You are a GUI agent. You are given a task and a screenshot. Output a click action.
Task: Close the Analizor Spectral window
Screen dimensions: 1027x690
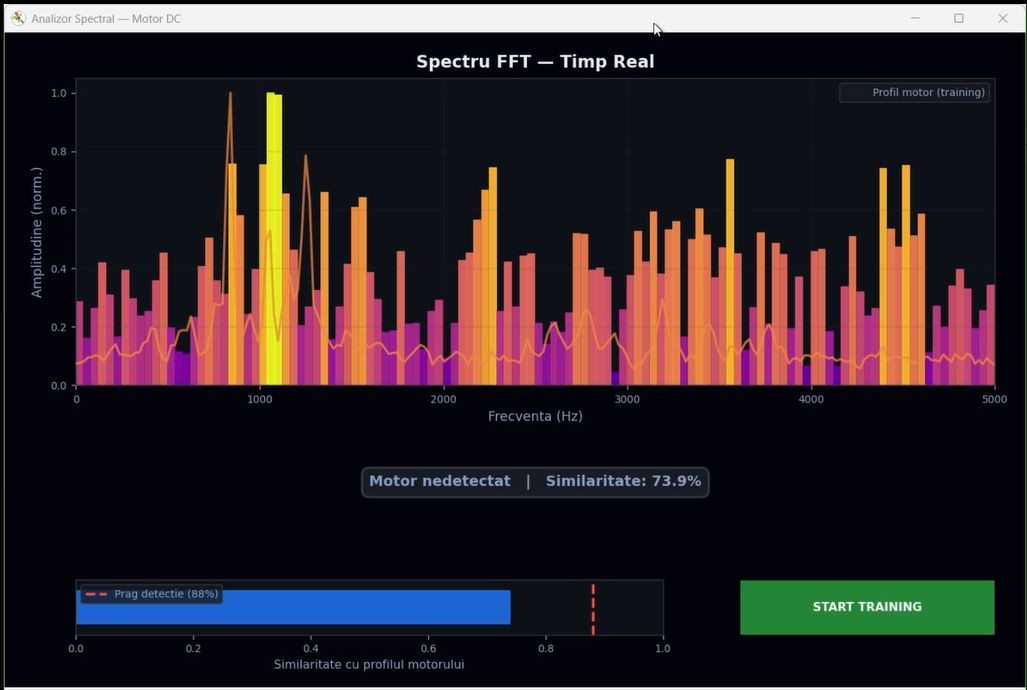1002,18
